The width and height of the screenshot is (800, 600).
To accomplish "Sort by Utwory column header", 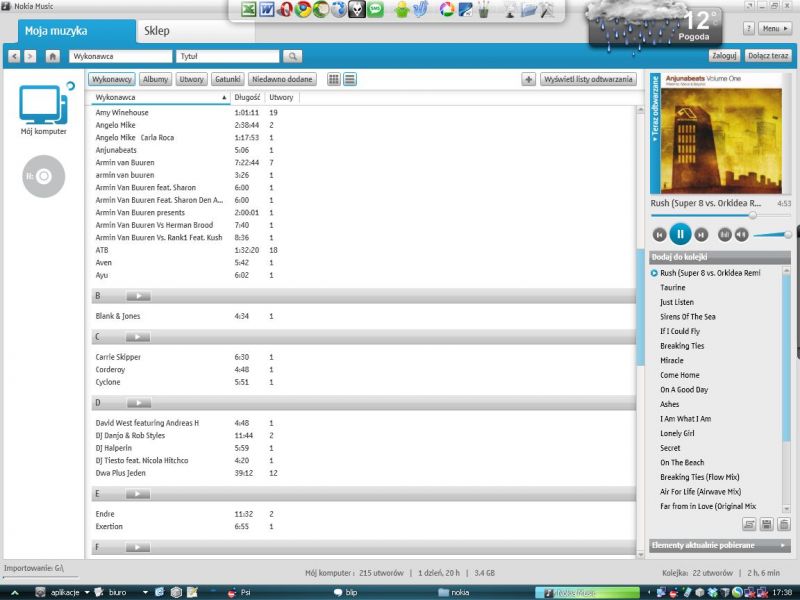I will click(x=282, y=97).
